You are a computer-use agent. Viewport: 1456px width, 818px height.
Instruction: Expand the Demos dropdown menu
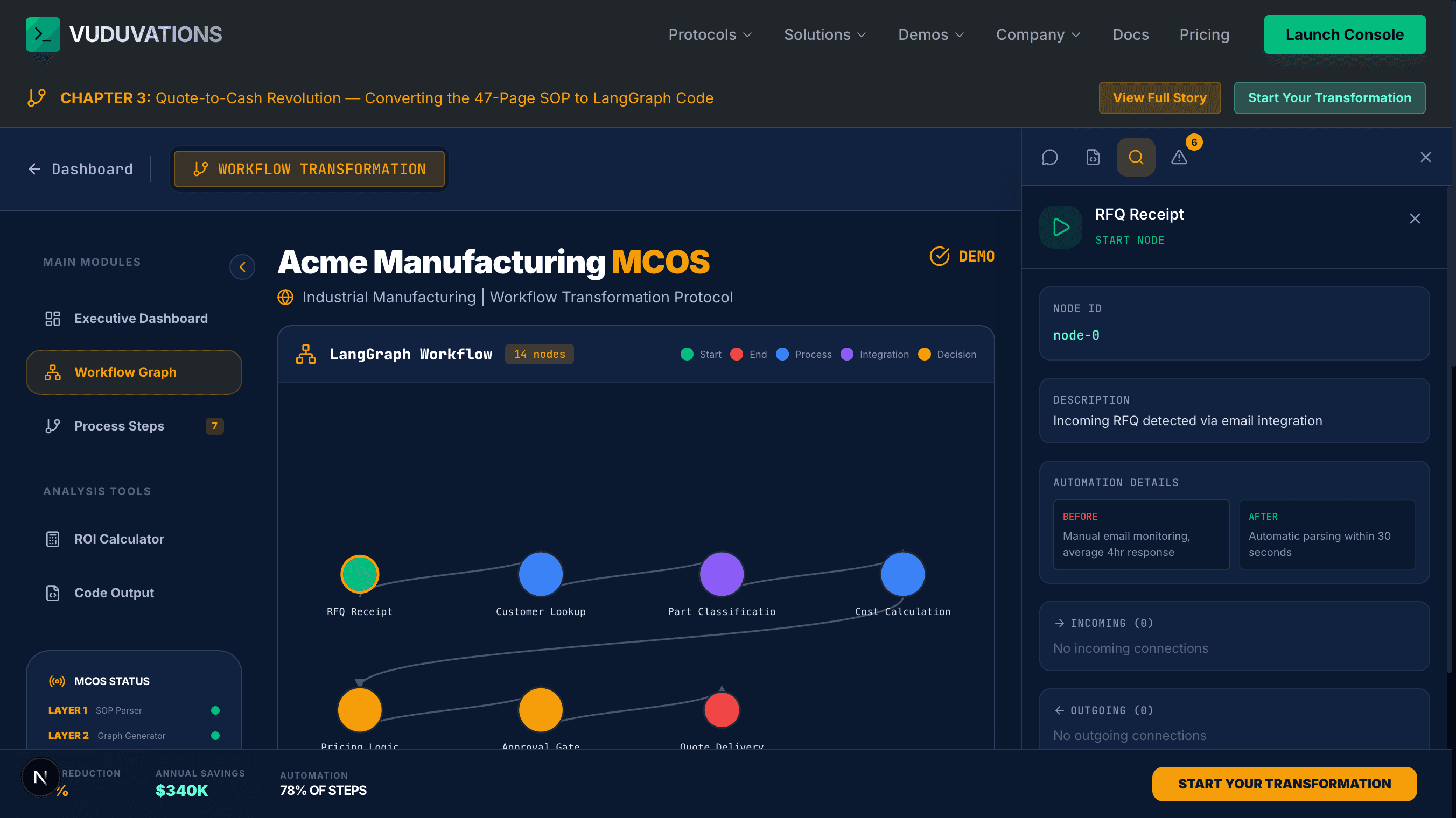[931, 34]
